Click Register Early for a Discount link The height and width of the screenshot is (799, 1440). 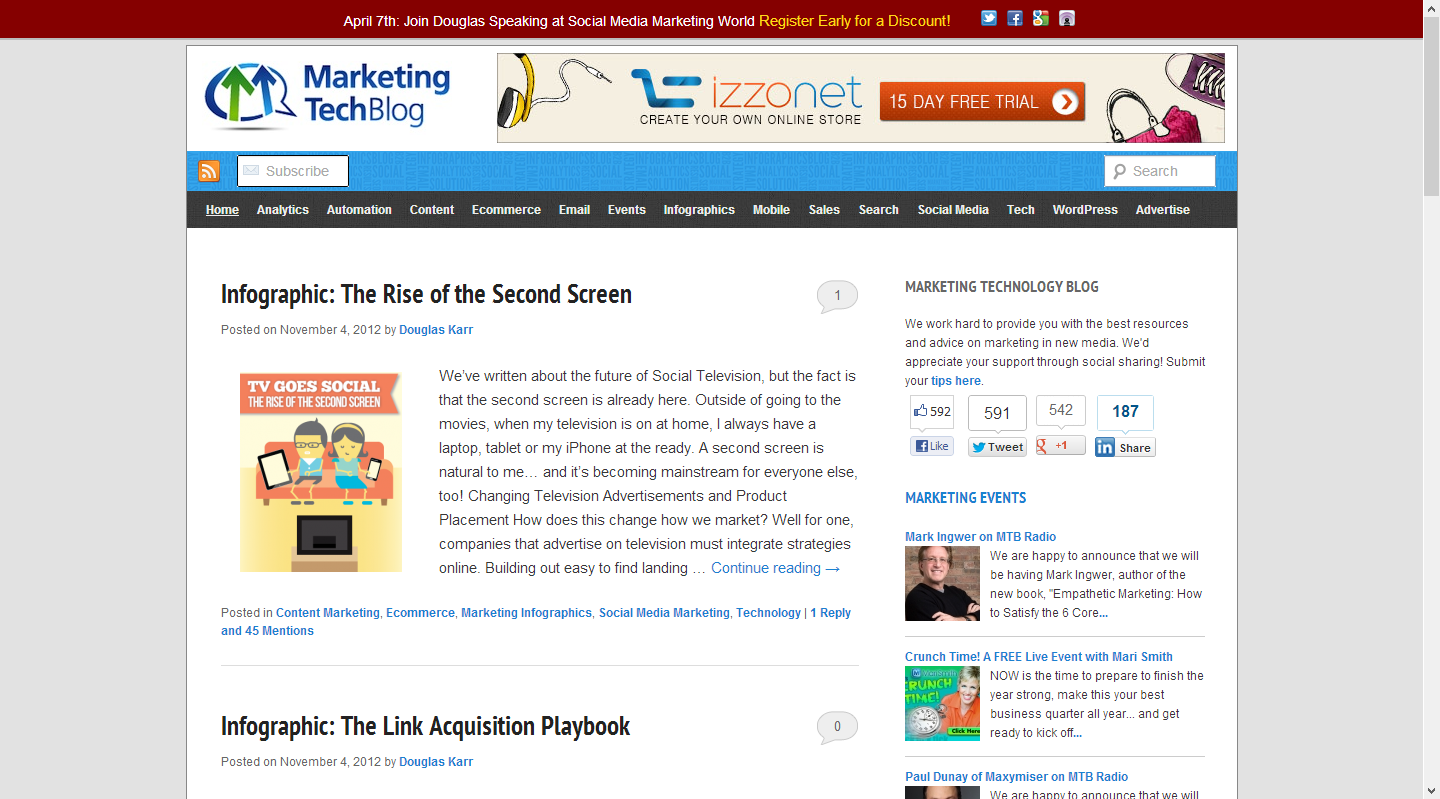(855, 20)
